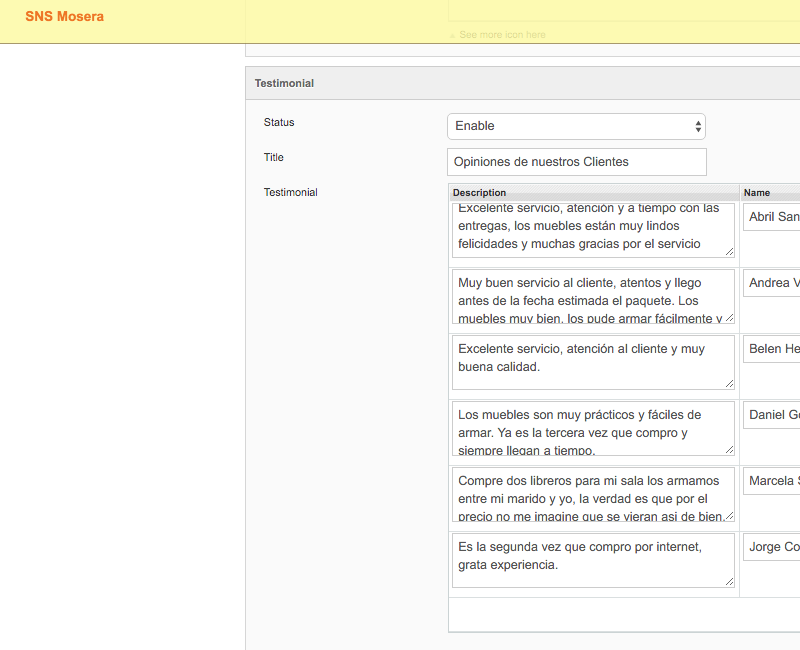The height and width of the screenshot is (650, 800).
Task: Focus the Belen name field
Action: 773,349
